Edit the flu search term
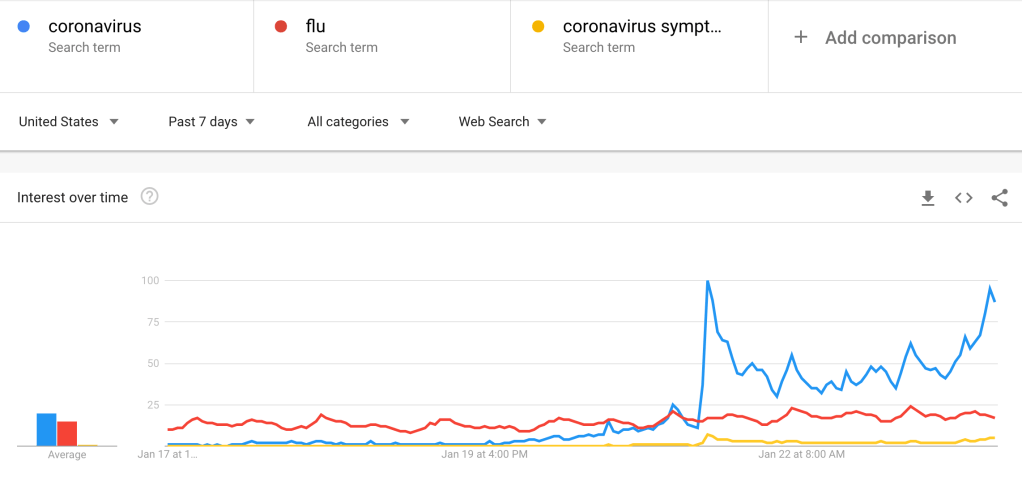The image size is (1022, 477). 315,27
